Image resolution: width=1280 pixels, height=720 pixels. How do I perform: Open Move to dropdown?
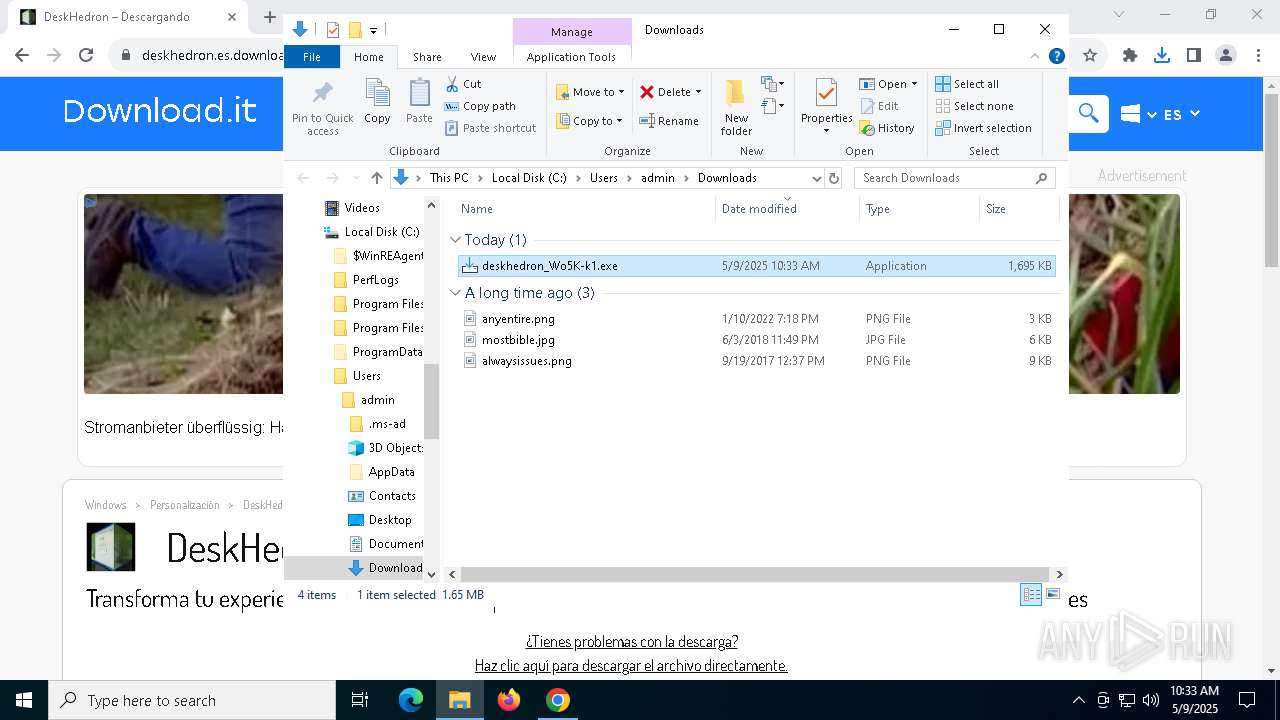590,92
